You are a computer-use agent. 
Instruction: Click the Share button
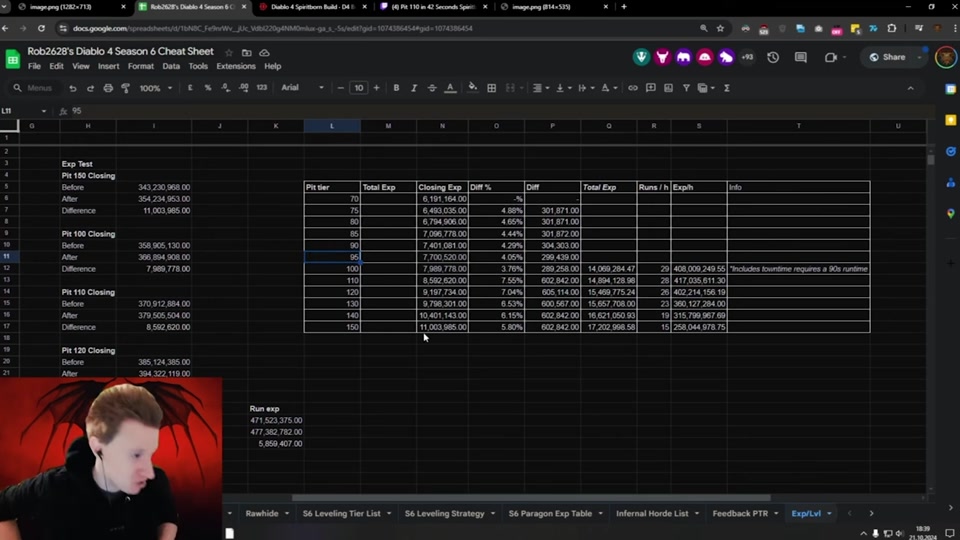tap(888, 57)
